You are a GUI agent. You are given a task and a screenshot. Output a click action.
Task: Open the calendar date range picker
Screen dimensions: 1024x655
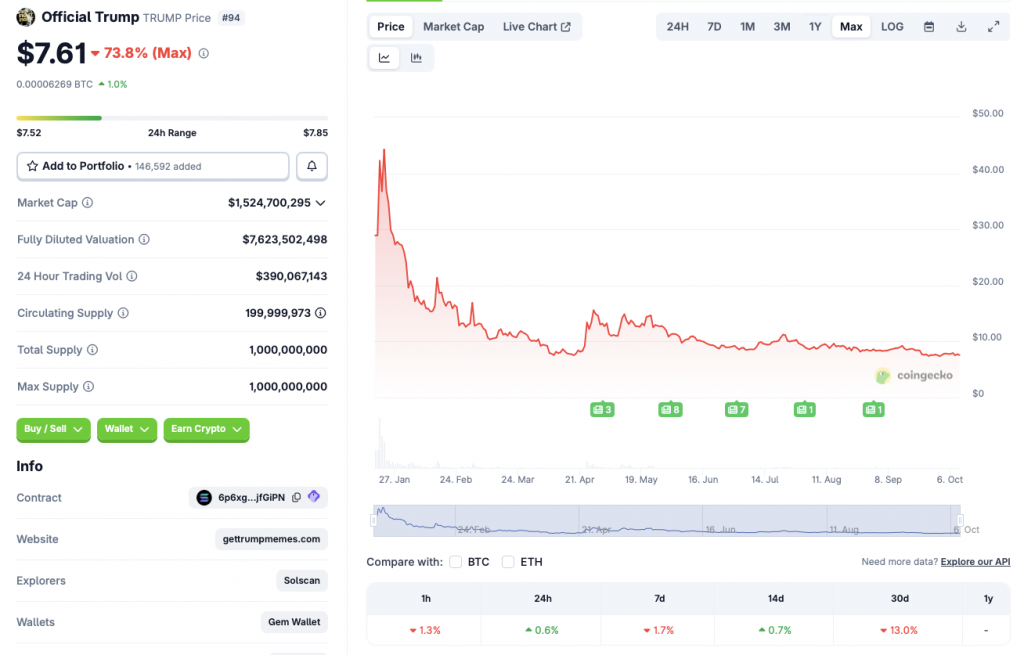pos(929,27)
